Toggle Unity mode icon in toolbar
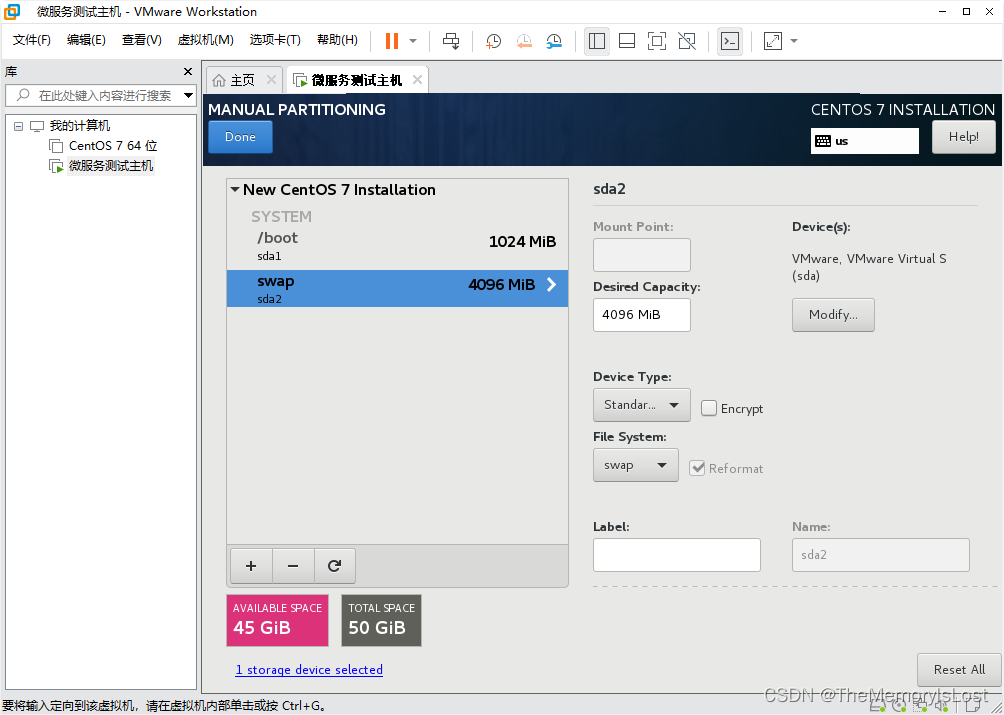The height and width of the screenshot is (715, 1004). click(687, 41)
